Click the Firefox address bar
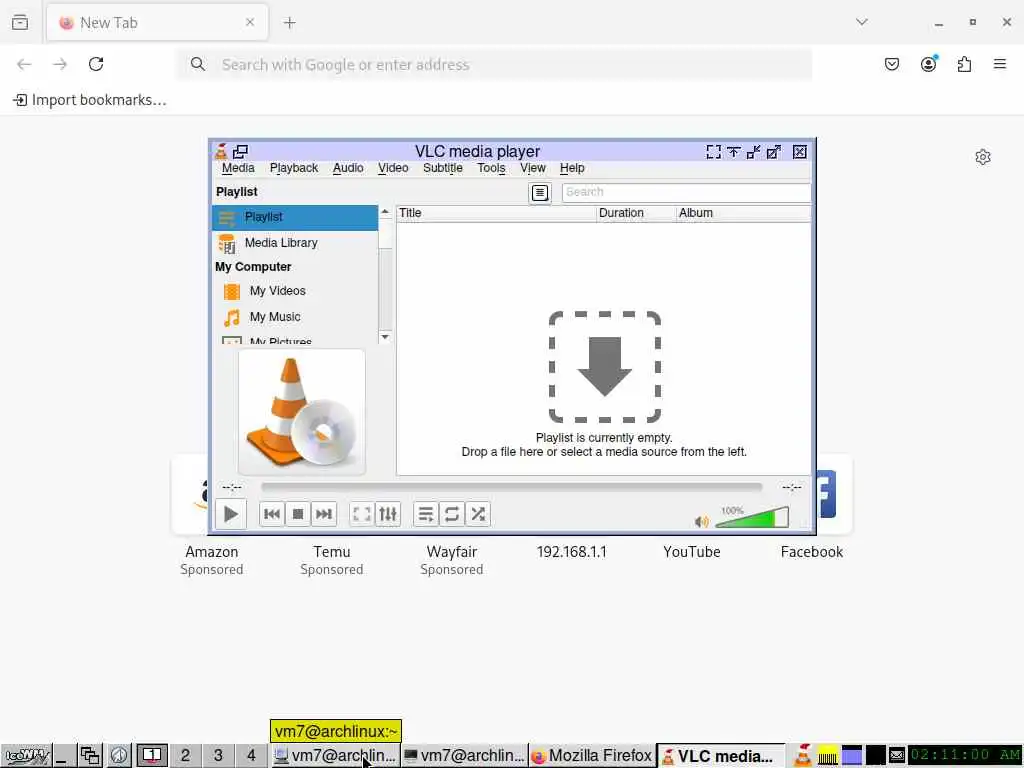The width and height of the screenshot is (1024, 768). 494,64
